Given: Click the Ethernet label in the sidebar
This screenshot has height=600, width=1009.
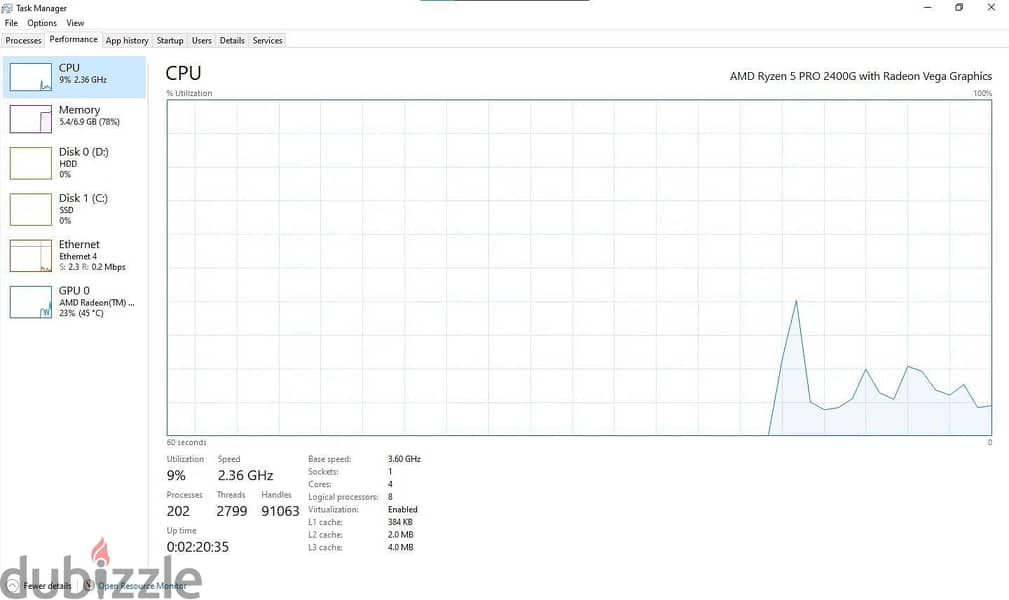Looking at the screenshot, I should click(79, 245).
